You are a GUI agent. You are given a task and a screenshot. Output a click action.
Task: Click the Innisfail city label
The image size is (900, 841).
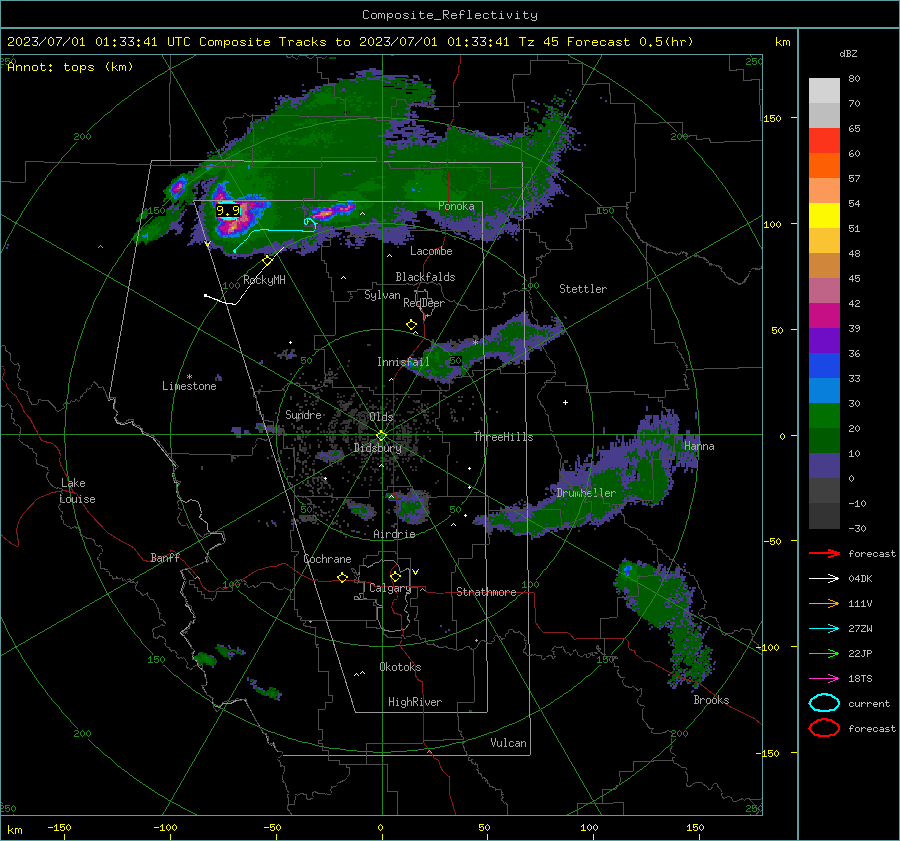403,362
